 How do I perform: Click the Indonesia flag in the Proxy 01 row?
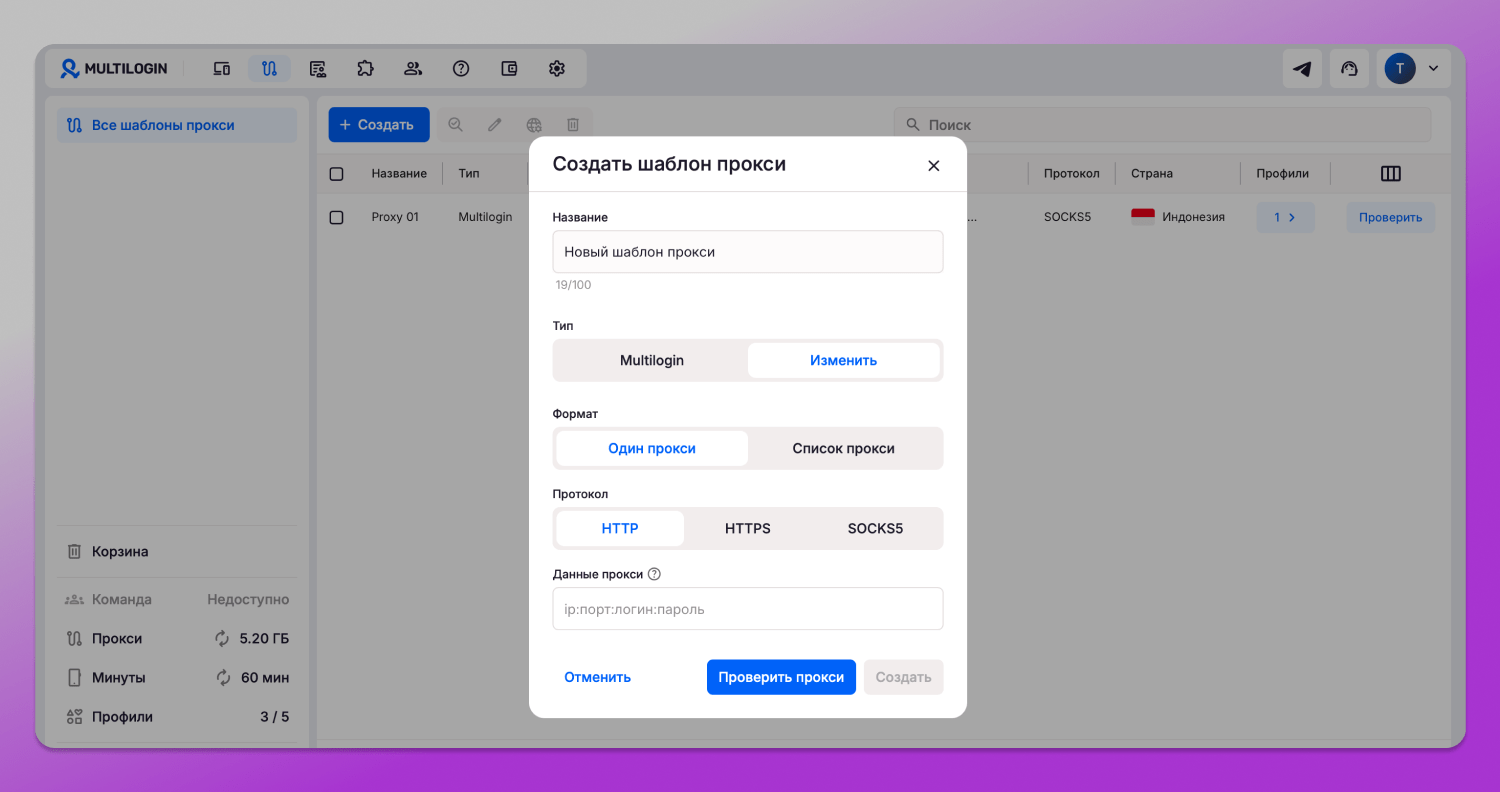[1143, 217]
